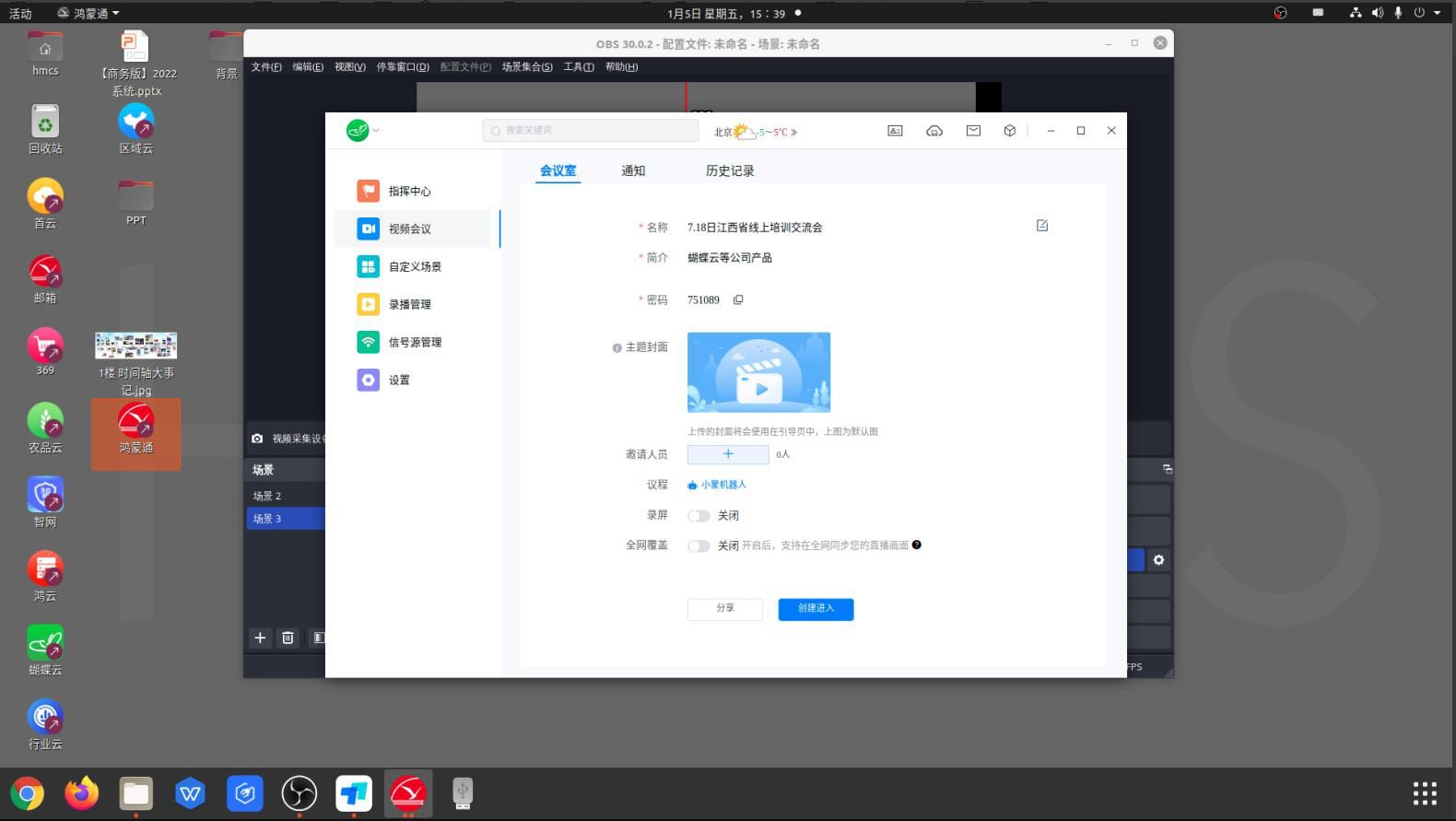Toggle the 录屏 recording switch
The width and height of the screenshot is (1456, 821).
(x=699, y=516)
